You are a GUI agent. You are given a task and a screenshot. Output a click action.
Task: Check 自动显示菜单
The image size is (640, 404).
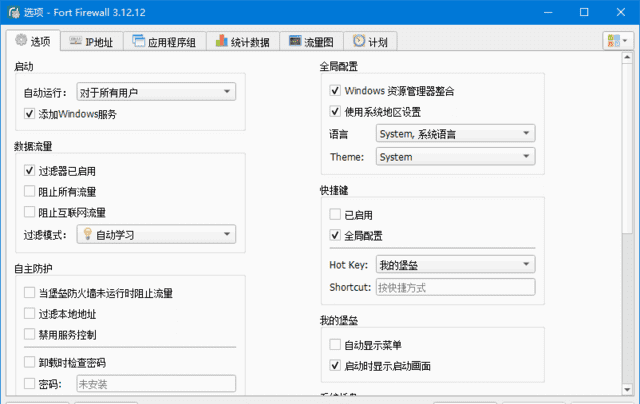tap(335, 345)
